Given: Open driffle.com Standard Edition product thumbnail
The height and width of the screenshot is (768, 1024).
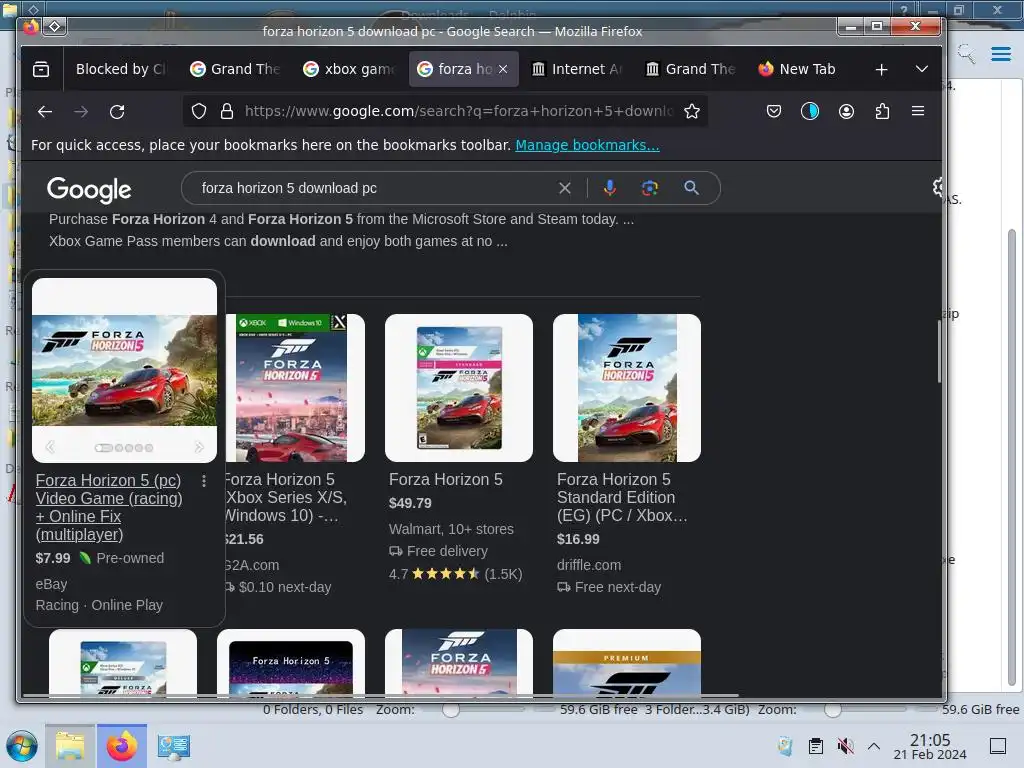Looking at the screenshot, I should [x=627, y=388].
